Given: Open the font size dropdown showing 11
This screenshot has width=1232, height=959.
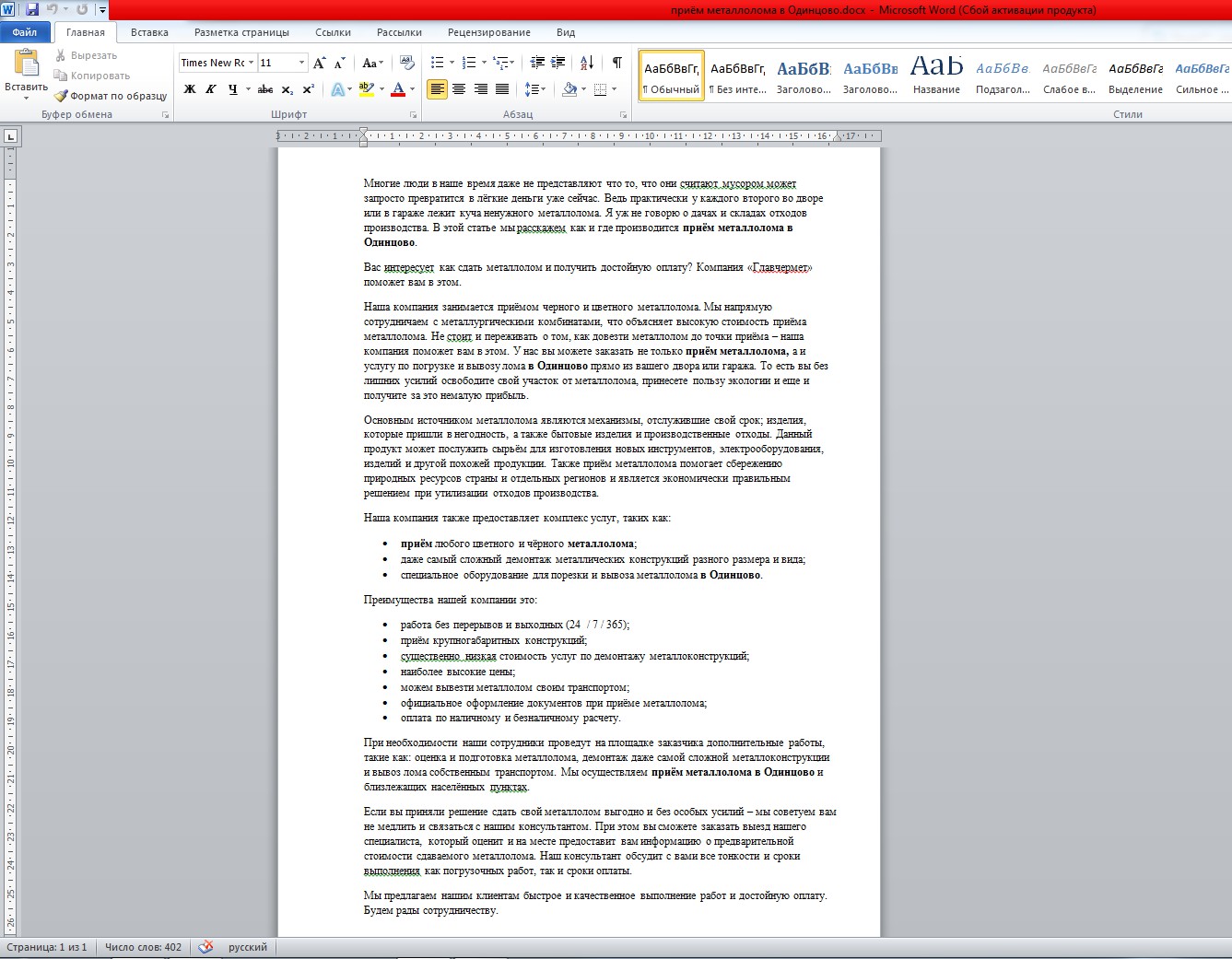Looking at the screenshot, I should (x=301, y=63).
